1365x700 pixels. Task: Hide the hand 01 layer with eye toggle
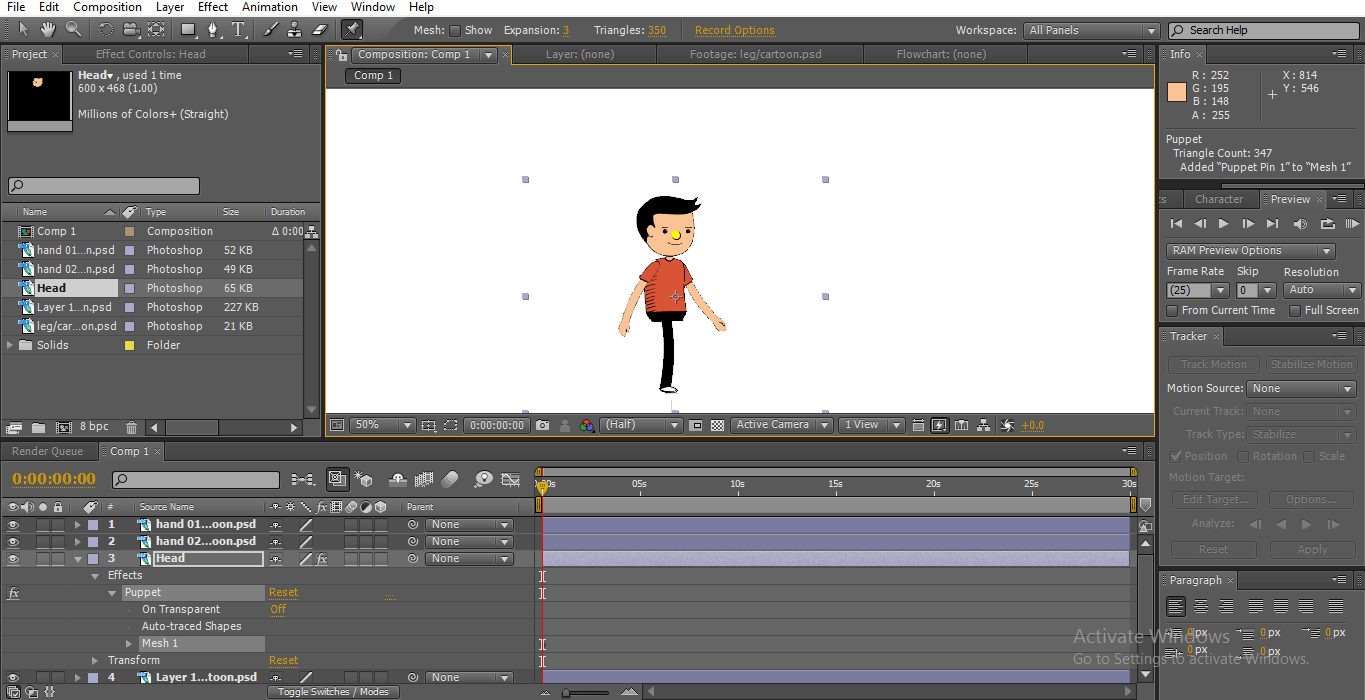13,525
